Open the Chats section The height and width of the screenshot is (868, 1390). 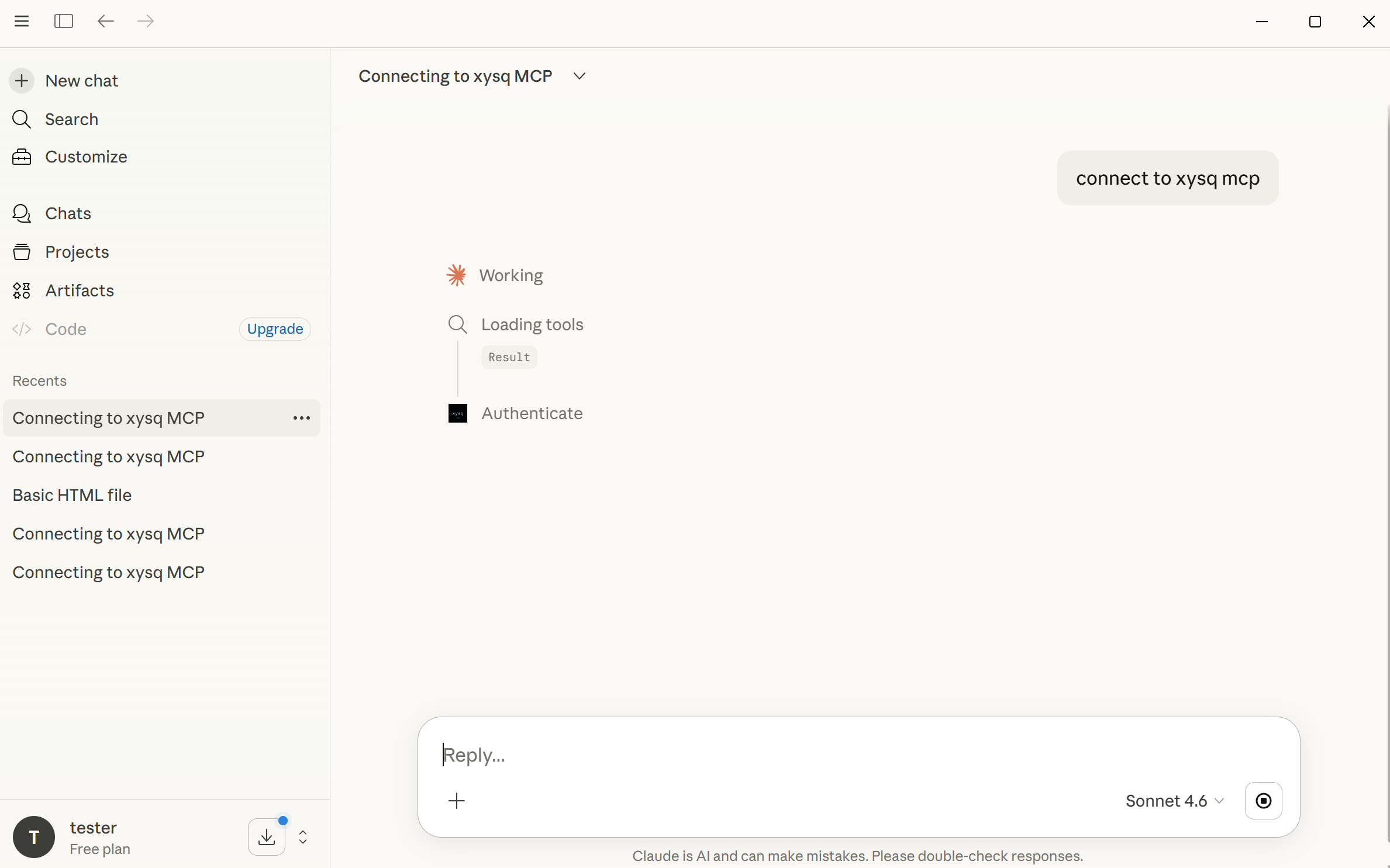68,213
